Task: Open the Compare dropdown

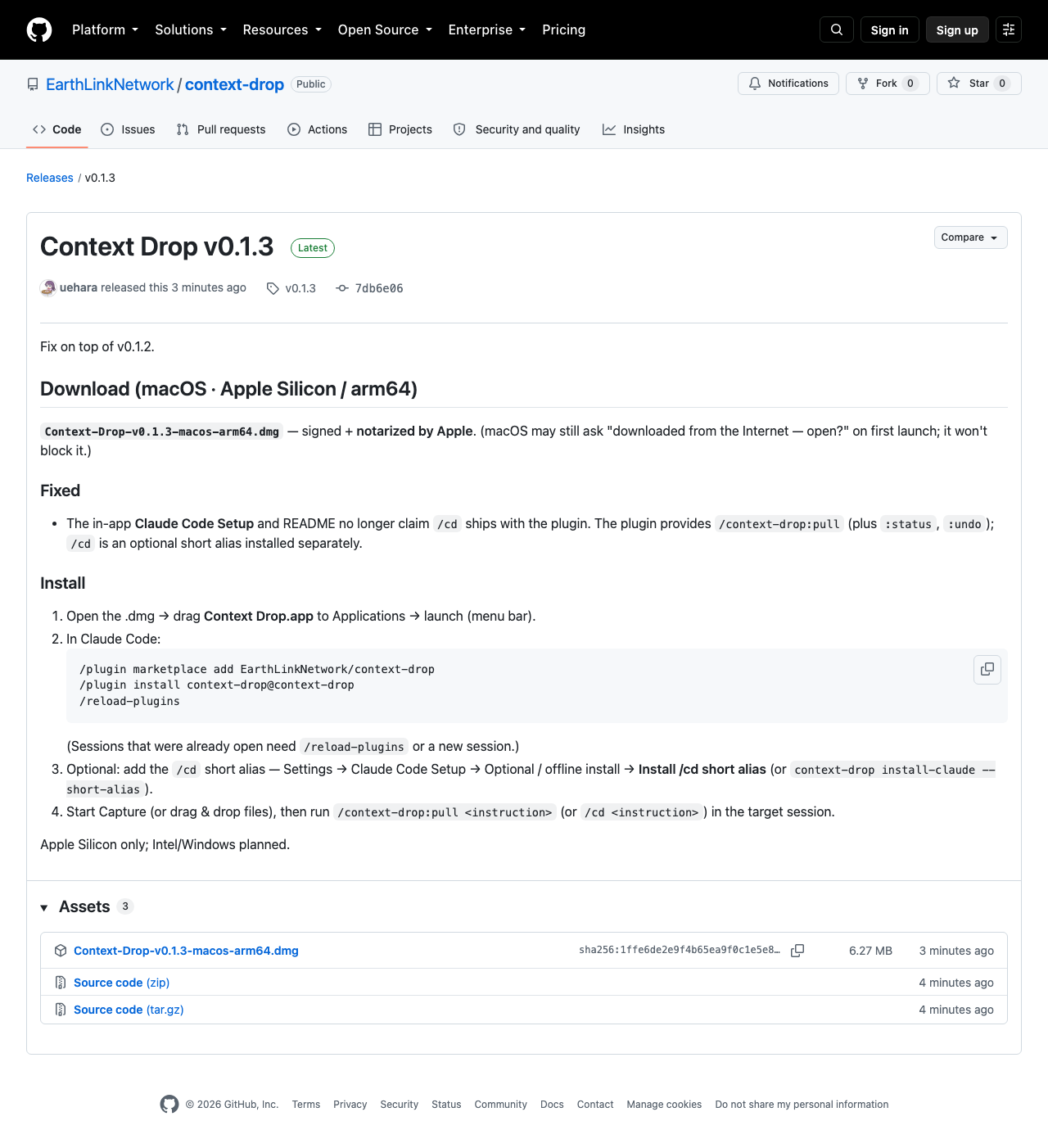Action: click(970, 237)
